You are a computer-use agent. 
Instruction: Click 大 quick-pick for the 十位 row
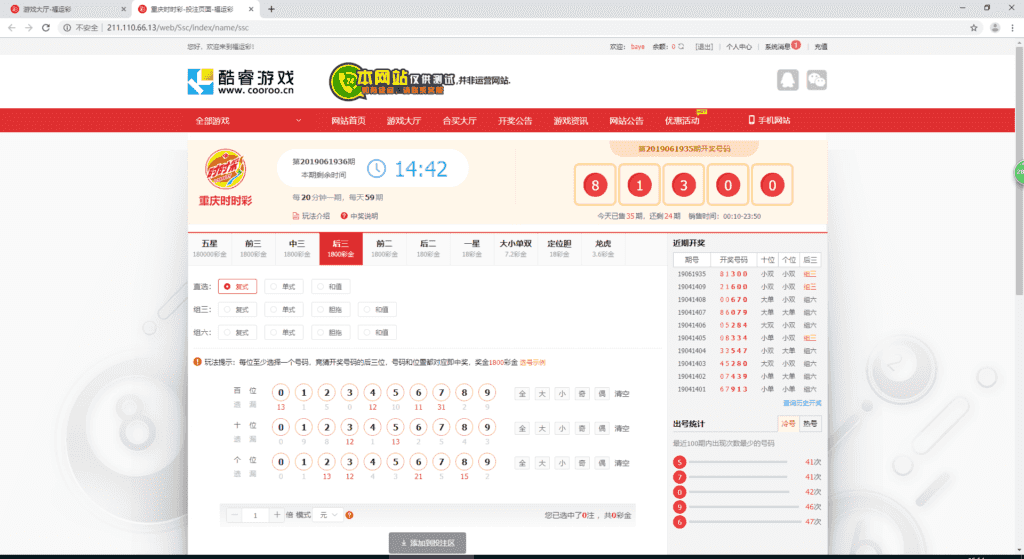coord(542,428)
